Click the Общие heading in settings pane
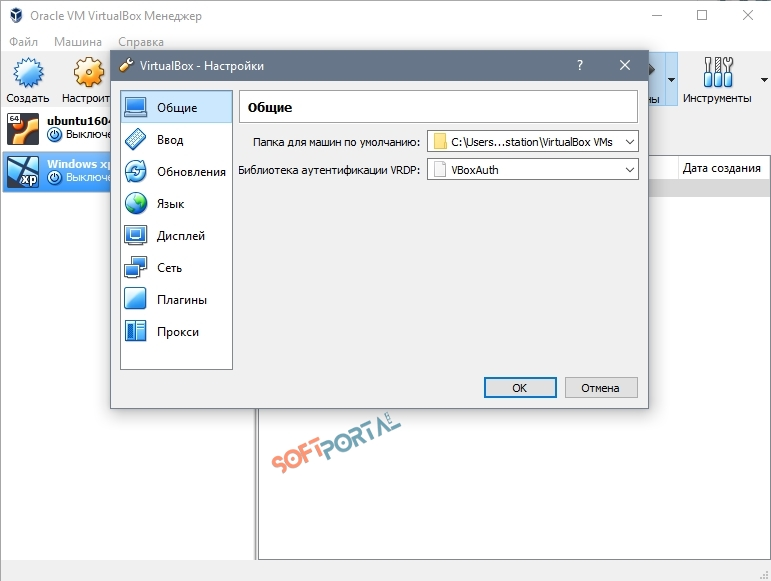The height and width of the screenshot is (581, 771). pos(269,107)
